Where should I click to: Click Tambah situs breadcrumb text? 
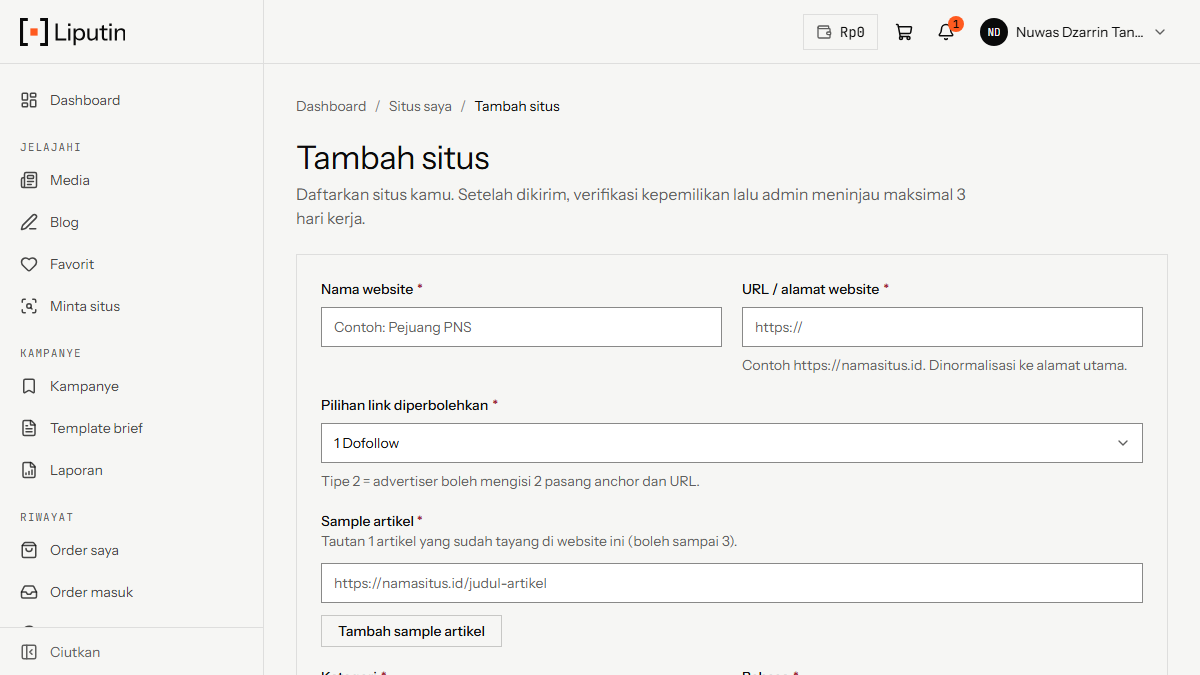[x=517, y=106]
